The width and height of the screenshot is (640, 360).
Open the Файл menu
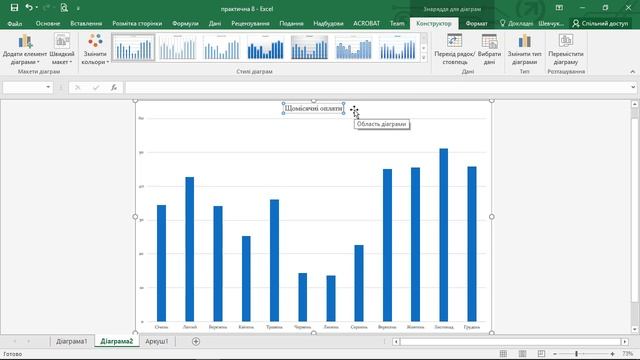click(15, 24)
